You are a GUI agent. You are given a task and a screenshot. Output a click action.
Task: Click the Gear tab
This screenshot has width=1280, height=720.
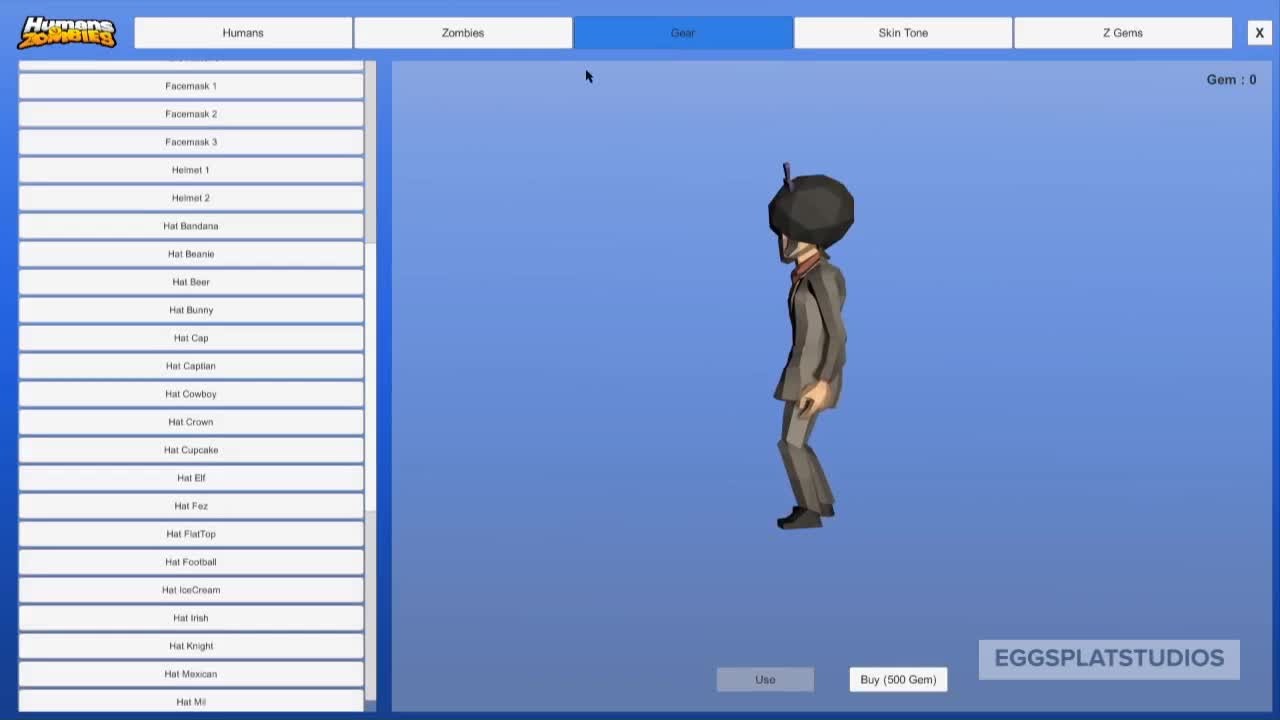pos(683,33)
